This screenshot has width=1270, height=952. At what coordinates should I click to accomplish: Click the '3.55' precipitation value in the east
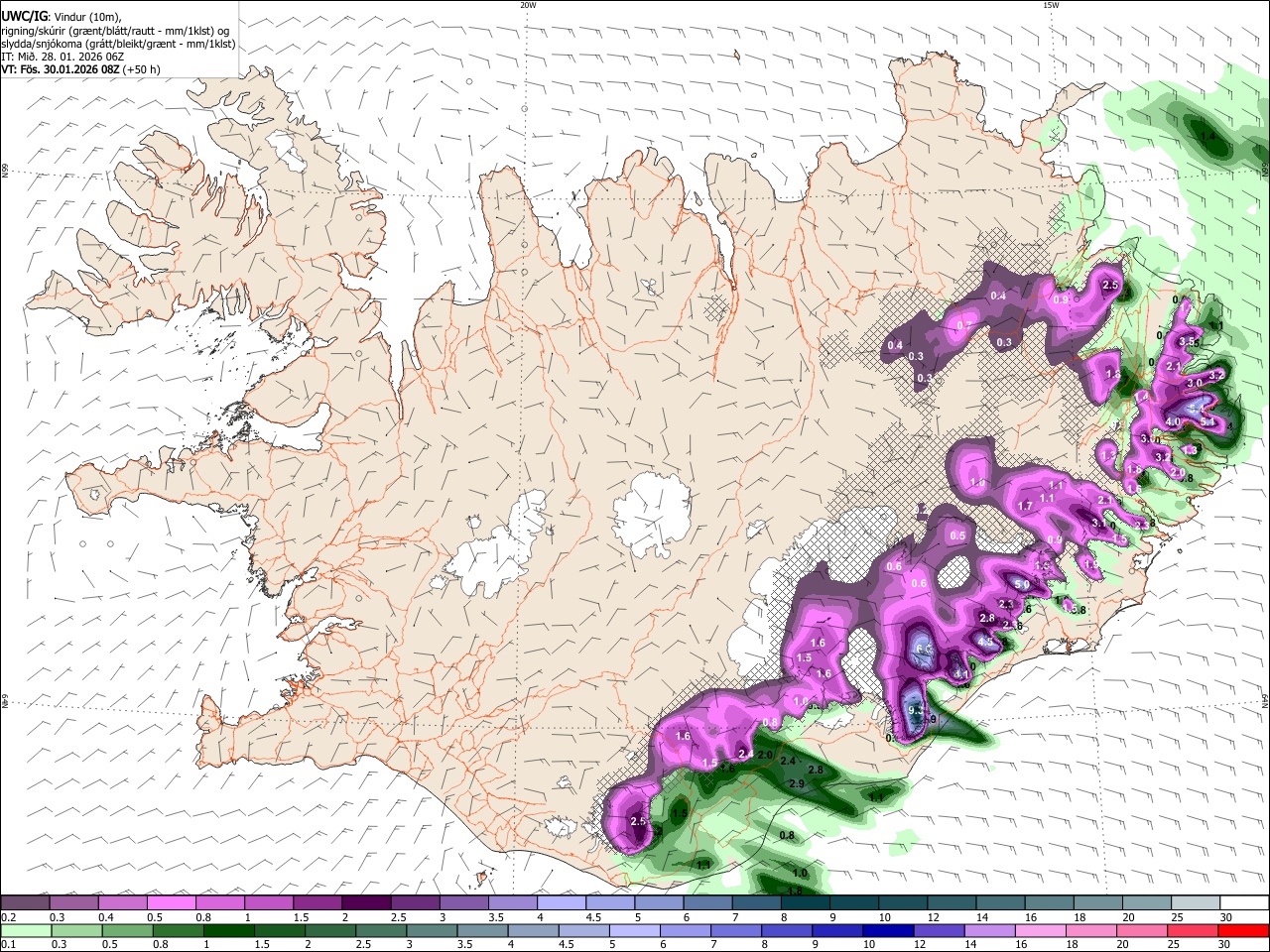point(1189,342)
